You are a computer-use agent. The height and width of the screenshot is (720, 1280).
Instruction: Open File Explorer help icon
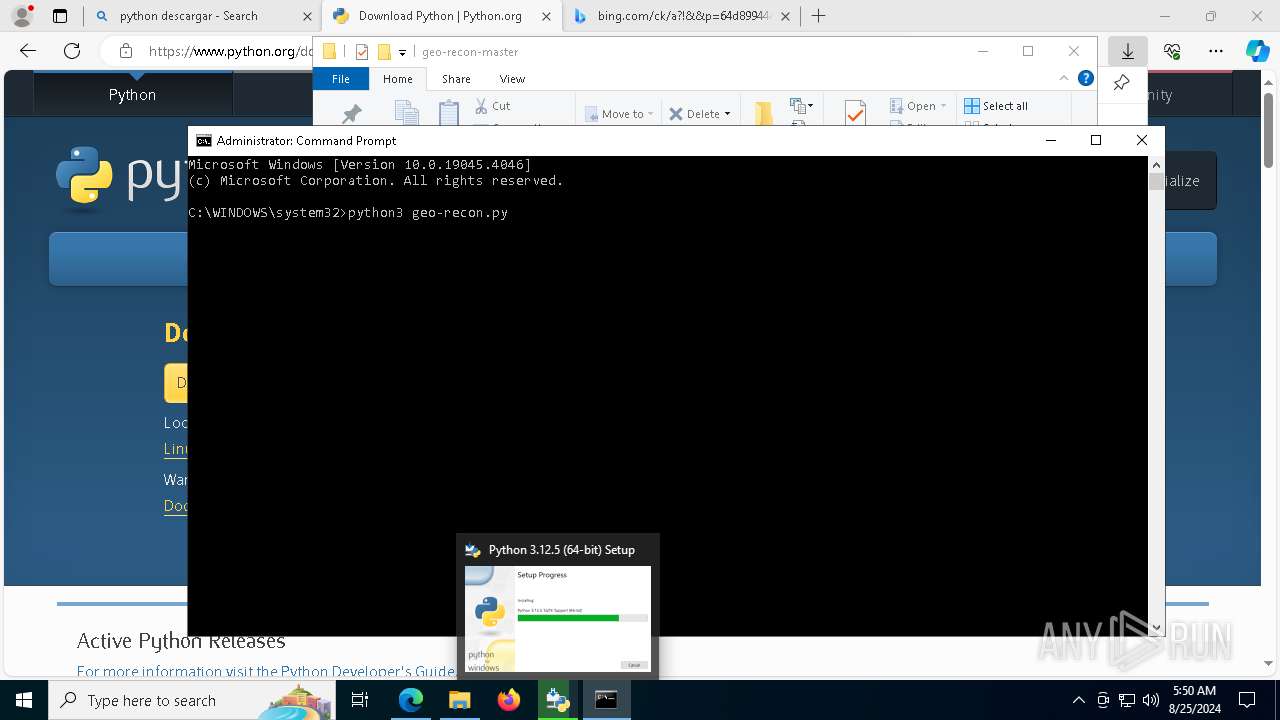[x=1085, y=78]
